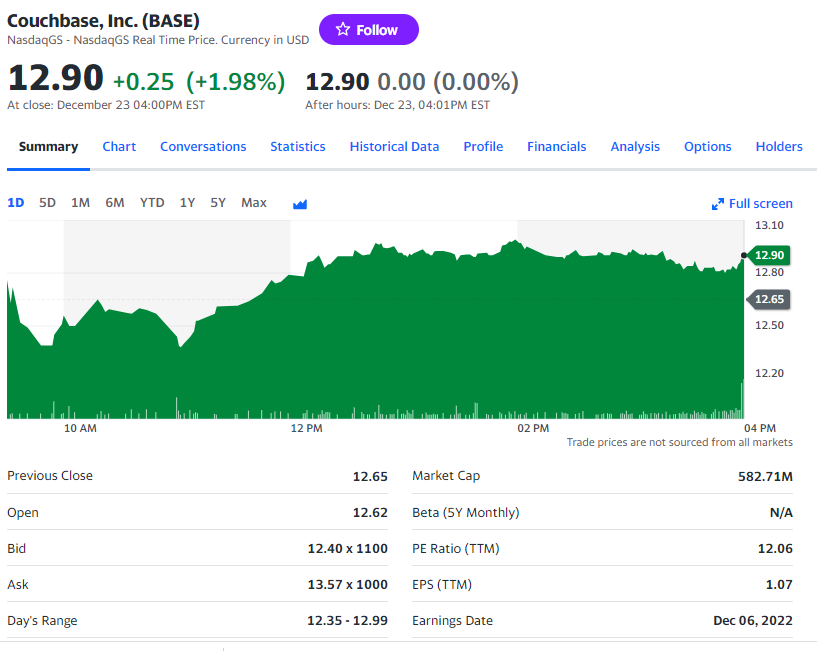The image size is (817, 651).
Task: Switch chart to 6M range
Action: 115,203
